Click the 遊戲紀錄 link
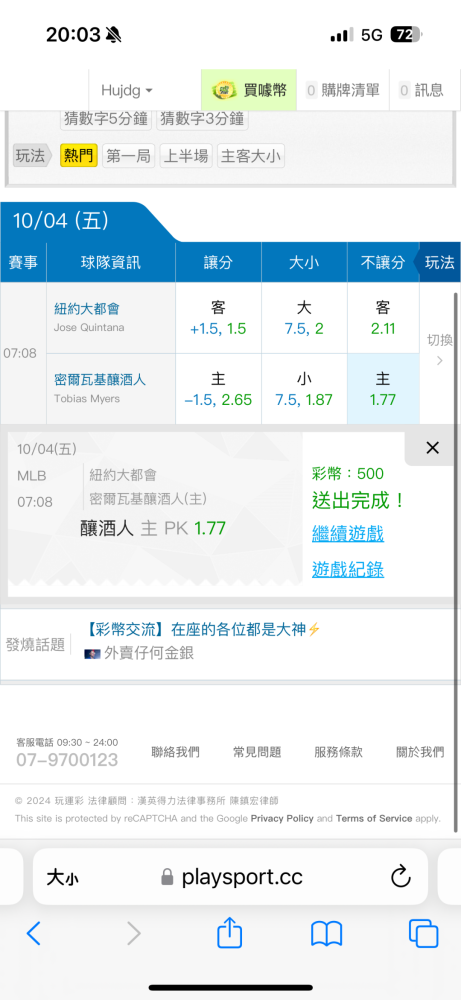The width and height of the screenshot is (461, 1000). (348, 570)
